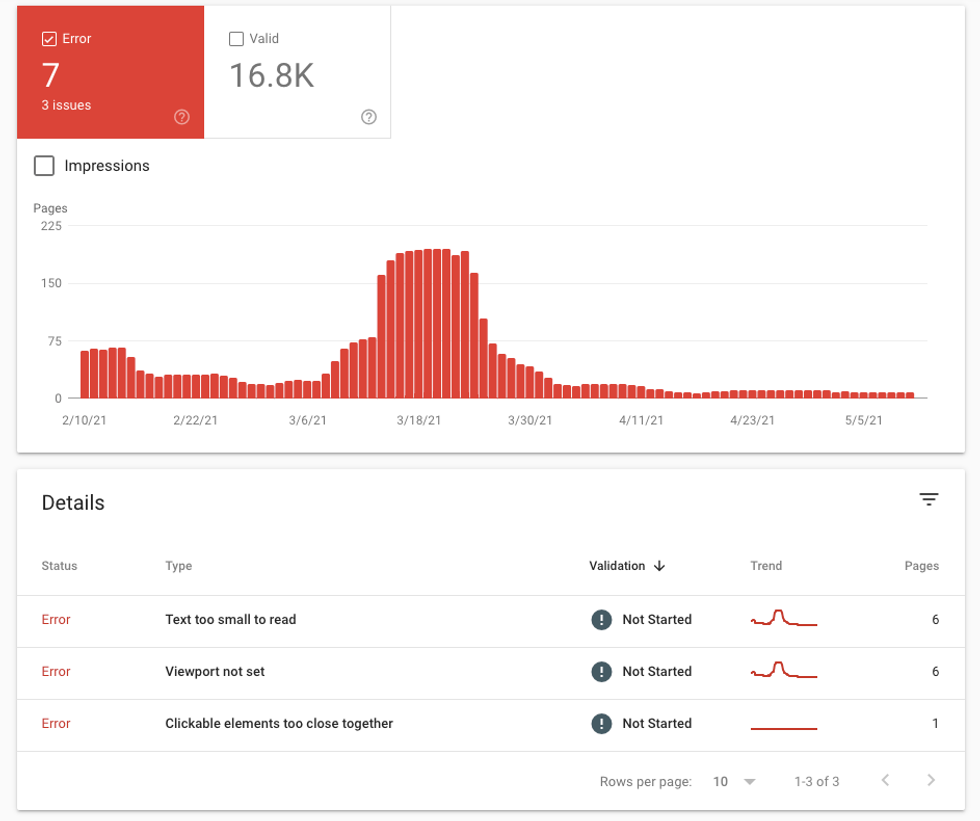The image size is (980, 821).
Task: Click trend sparkline for Text too small
Action: click(x=784, y=619)
